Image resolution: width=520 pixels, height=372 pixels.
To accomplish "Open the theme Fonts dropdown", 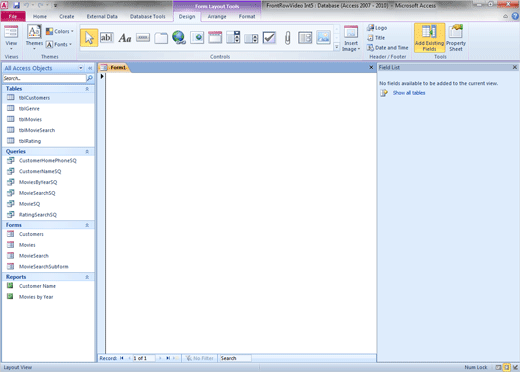I will click(59, 44).
